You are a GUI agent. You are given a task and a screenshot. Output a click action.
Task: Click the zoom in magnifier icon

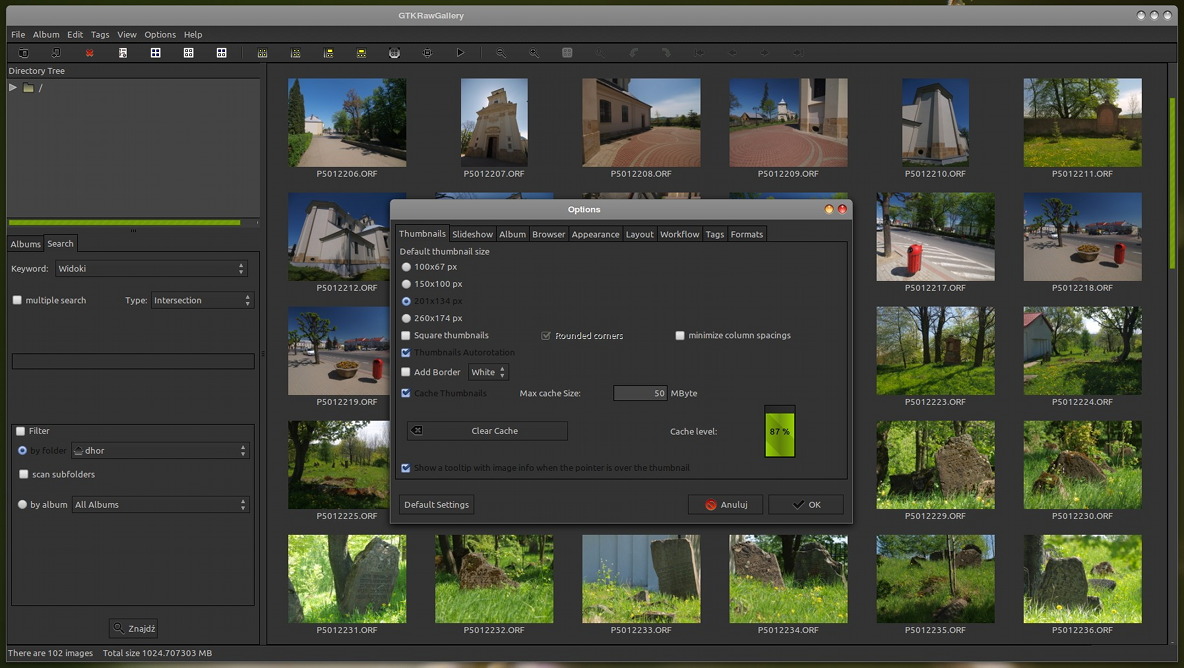(x=534, y=53)
